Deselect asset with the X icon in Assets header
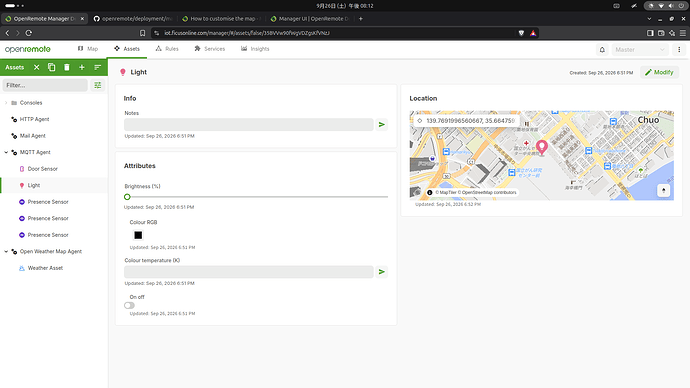The width and height of the screenshot is (690, 388). pyautogui.click(x=37, y=67)
